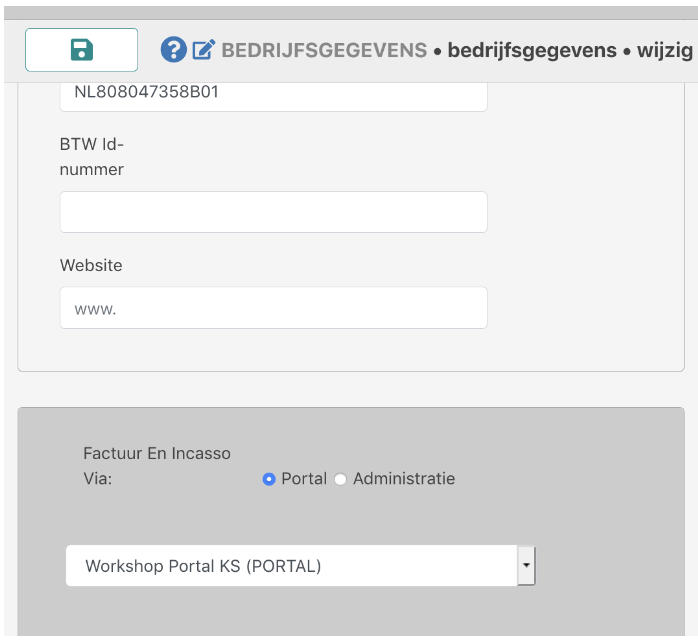Image resolution: width=698 pixels, height=640 pixels.
Task: Click the Administratie option label text
Action: click(x=403, y=479)
